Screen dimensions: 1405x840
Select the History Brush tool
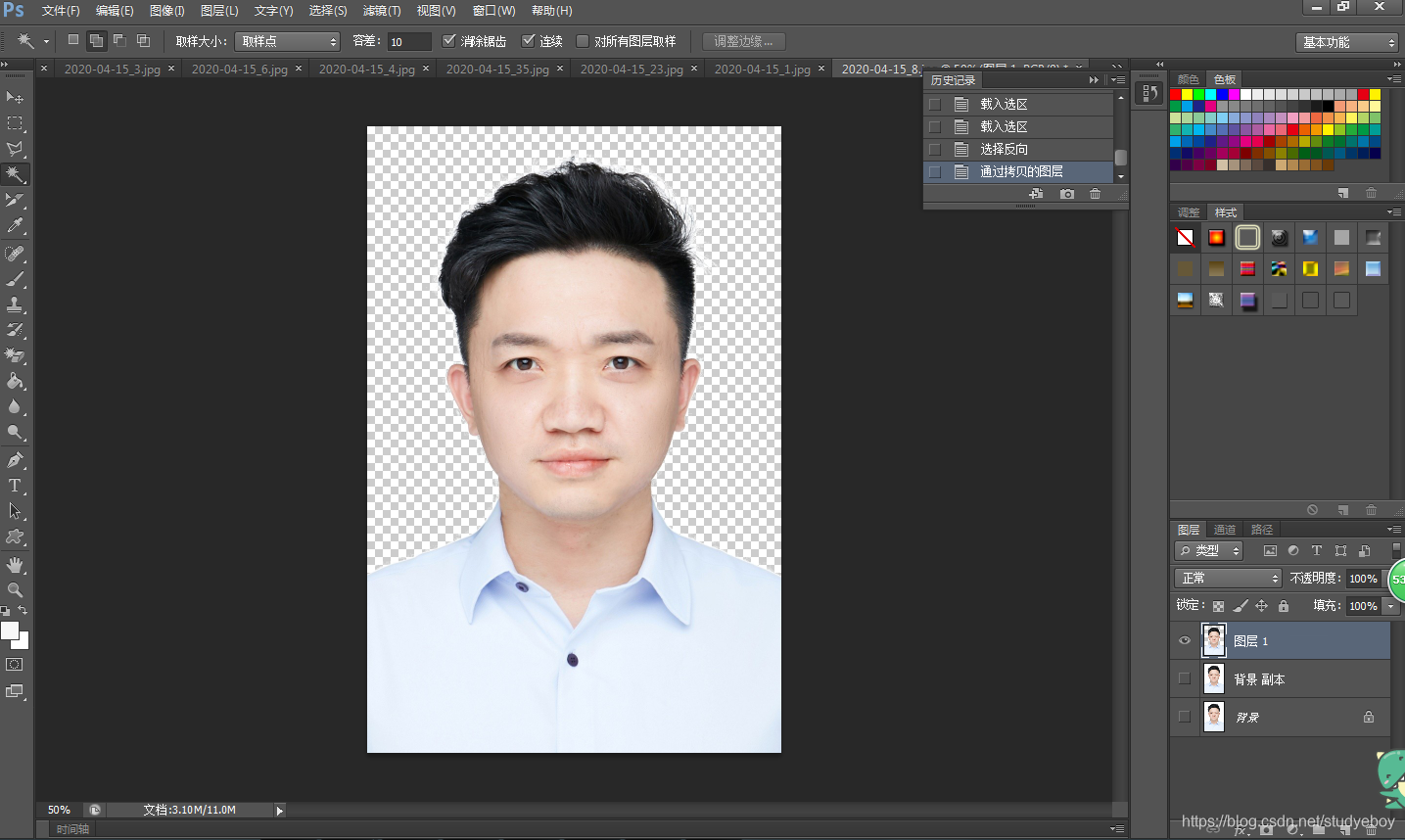15,330
